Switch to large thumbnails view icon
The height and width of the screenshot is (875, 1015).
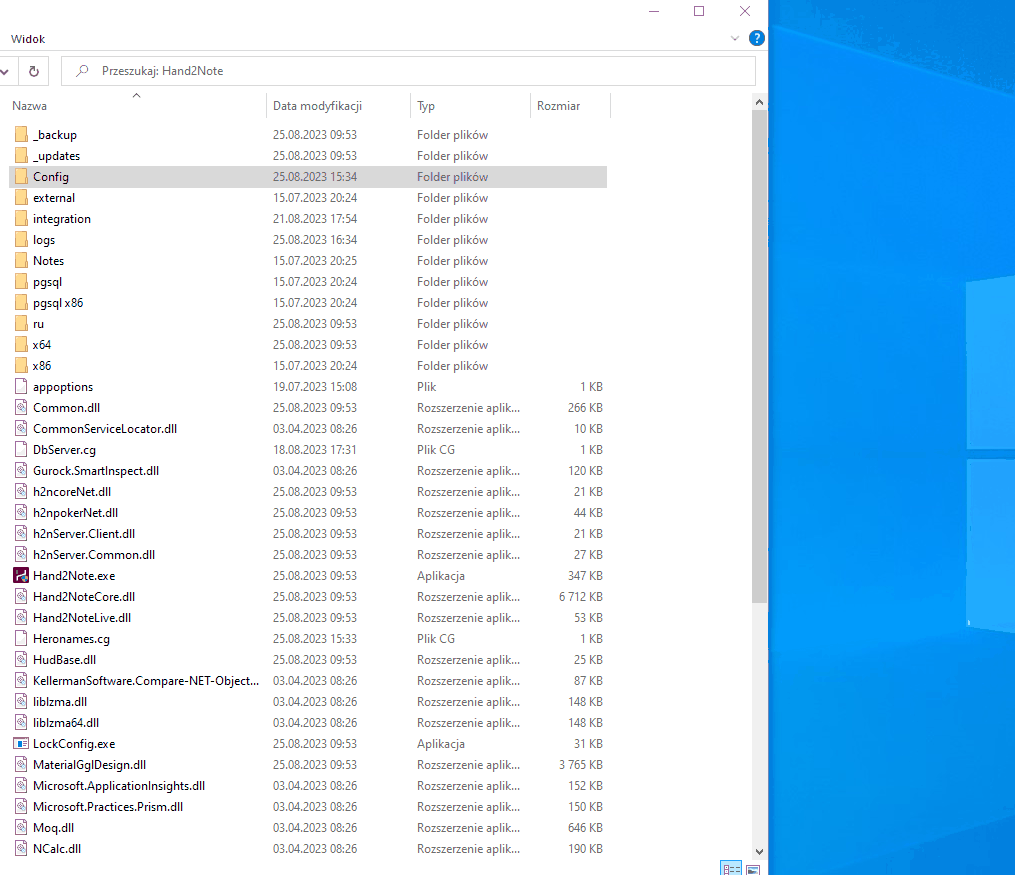pyautogui.click(x=753, y=869)
